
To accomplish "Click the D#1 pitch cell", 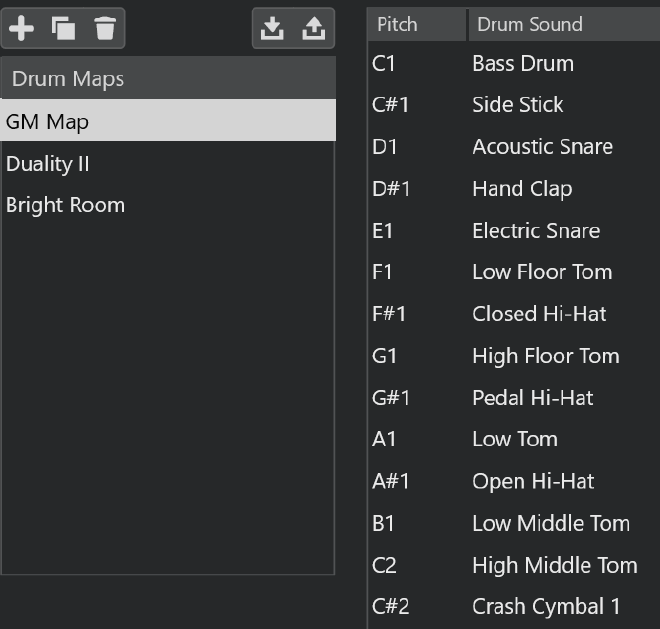I will pyautogui.click(x=391, y=189).
